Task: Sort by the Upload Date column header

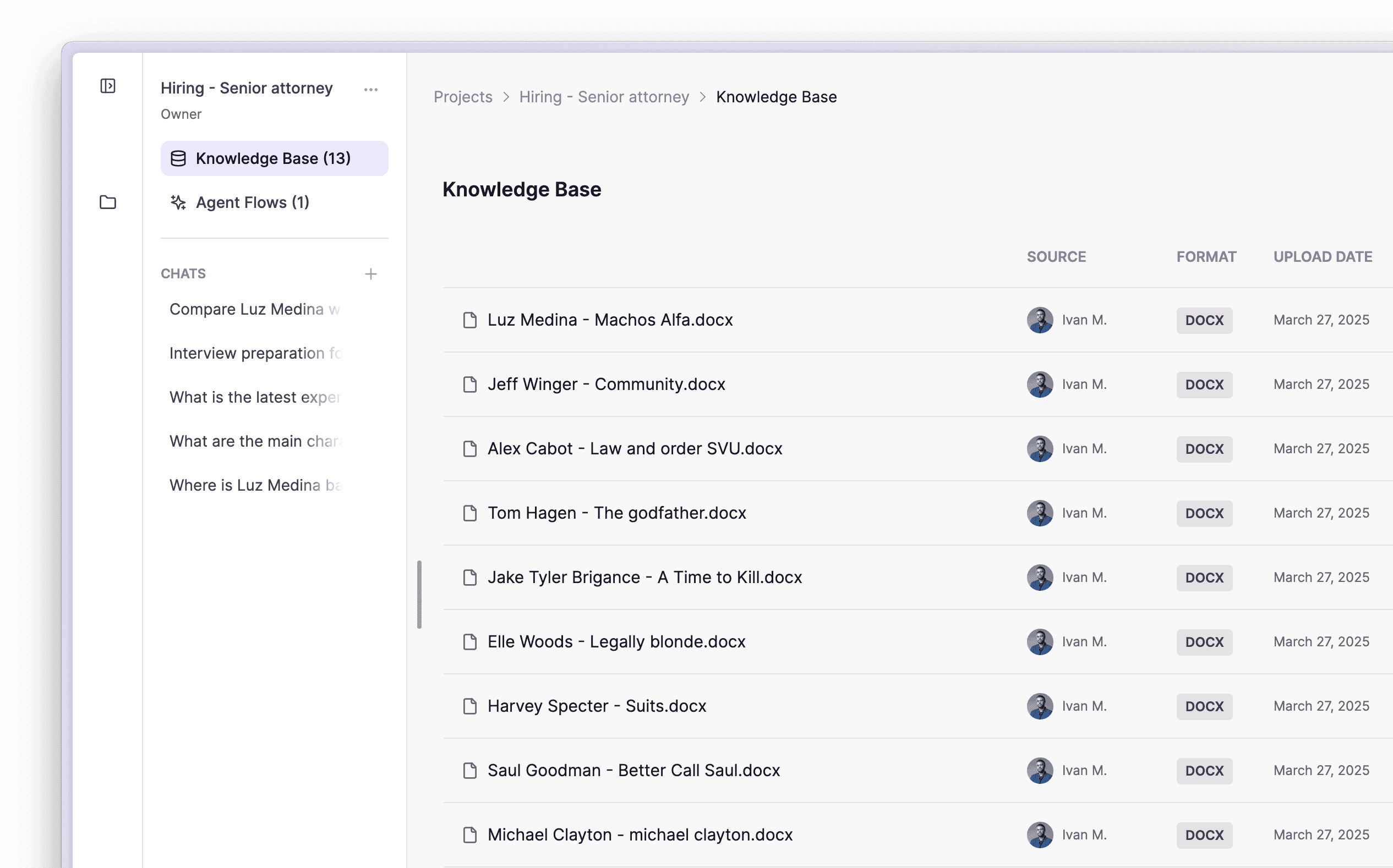Action: click(x=1322, y=257)
